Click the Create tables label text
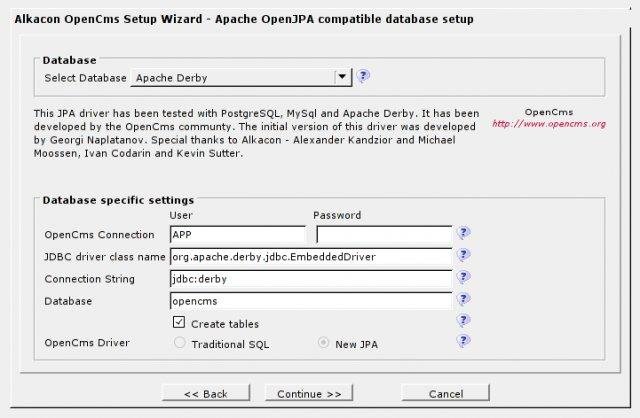 (x=225, y=324)
